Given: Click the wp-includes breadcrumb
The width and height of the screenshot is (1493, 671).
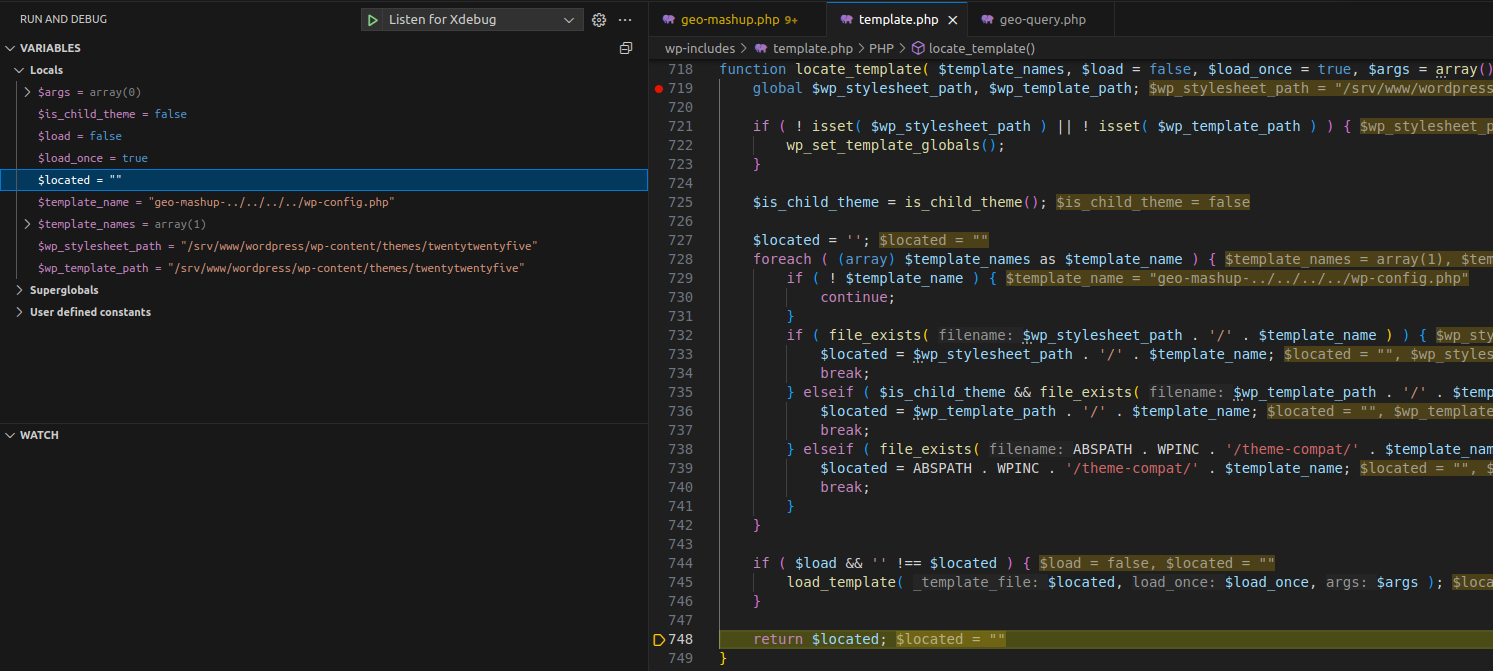Looking at the screenshot, I should pyautogui.click(x=699, y=48).
